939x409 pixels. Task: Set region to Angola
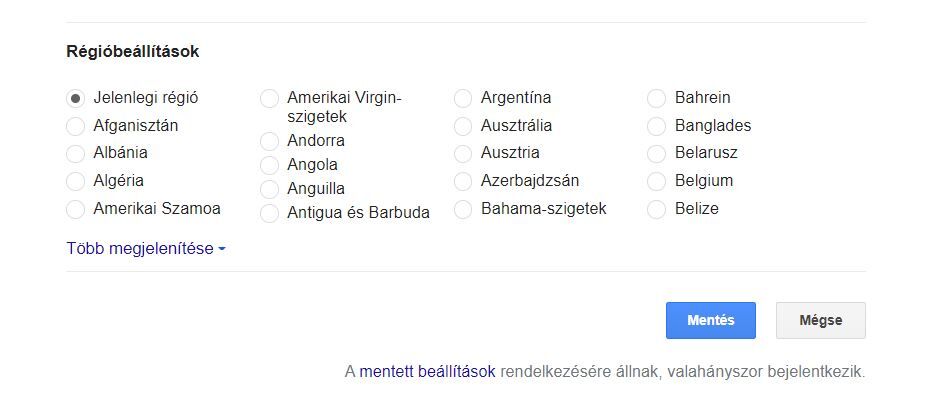[x=269, y=165]
